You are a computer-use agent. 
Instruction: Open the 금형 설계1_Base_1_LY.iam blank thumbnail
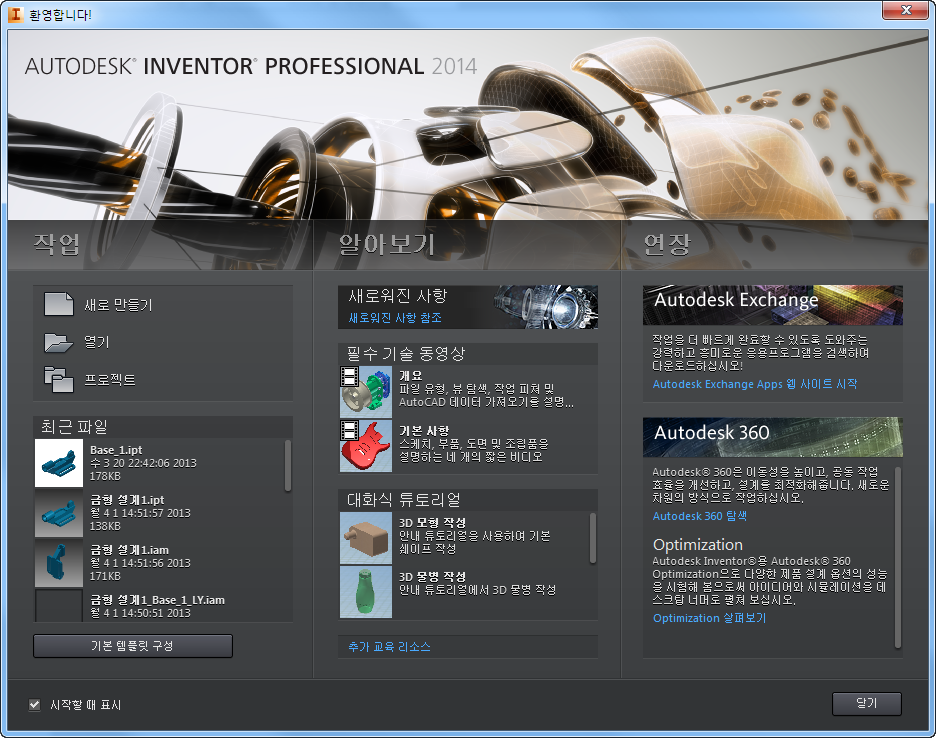(x=58, y=605)
